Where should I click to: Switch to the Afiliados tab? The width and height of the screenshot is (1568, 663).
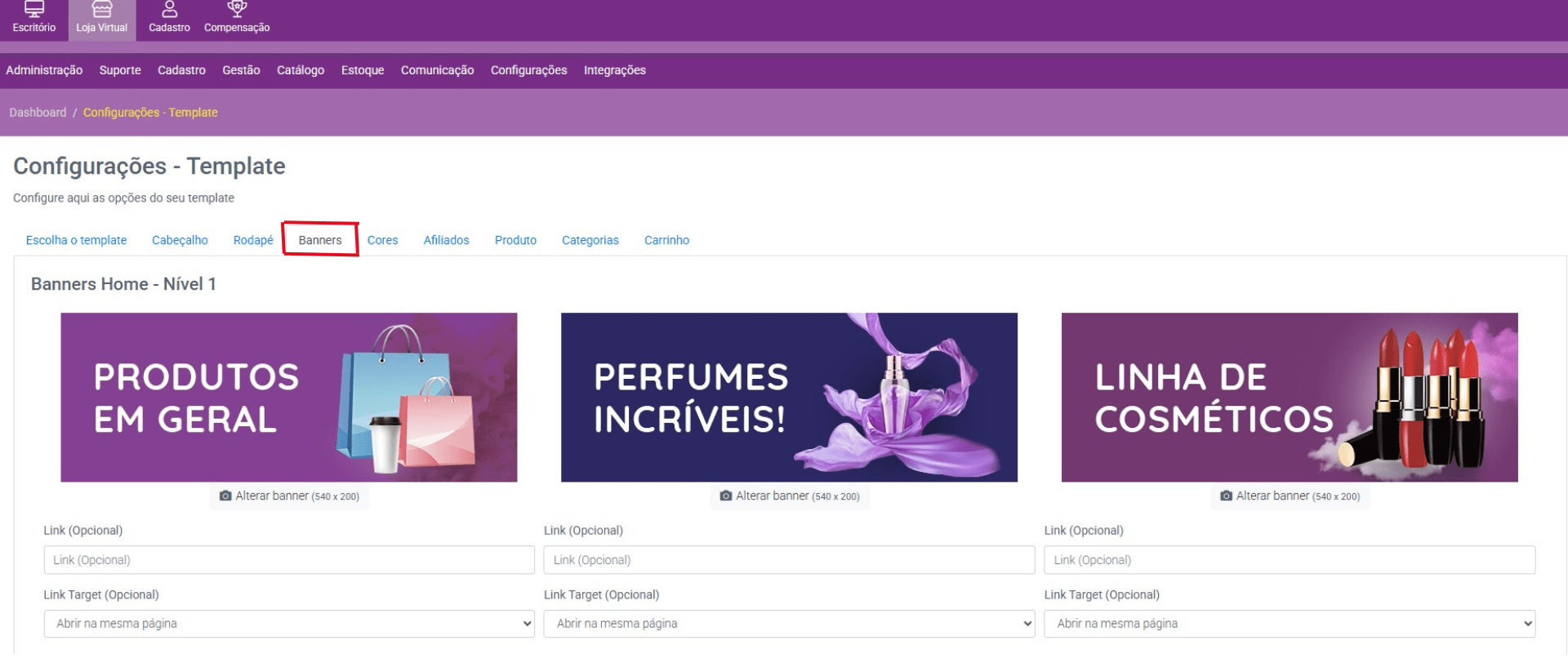coord(446,240)
